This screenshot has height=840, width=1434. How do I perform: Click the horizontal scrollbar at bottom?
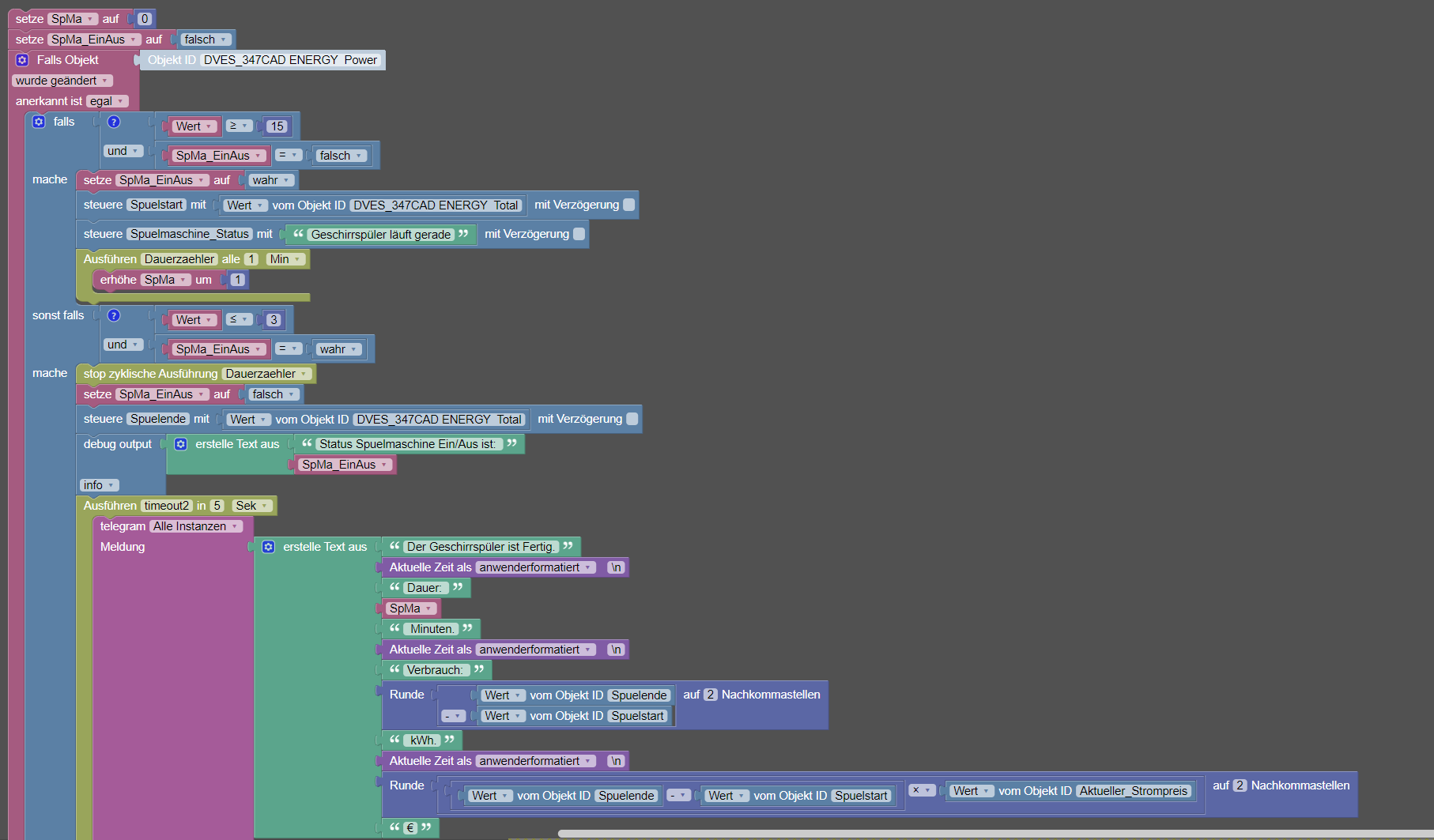point(995,834)
